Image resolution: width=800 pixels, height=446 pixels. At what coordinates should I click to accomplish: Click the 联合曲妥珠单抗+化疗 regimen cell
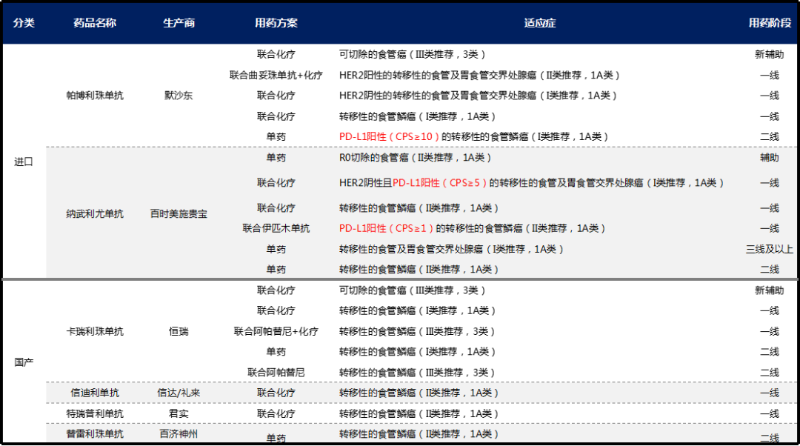(x=275, y=75)
